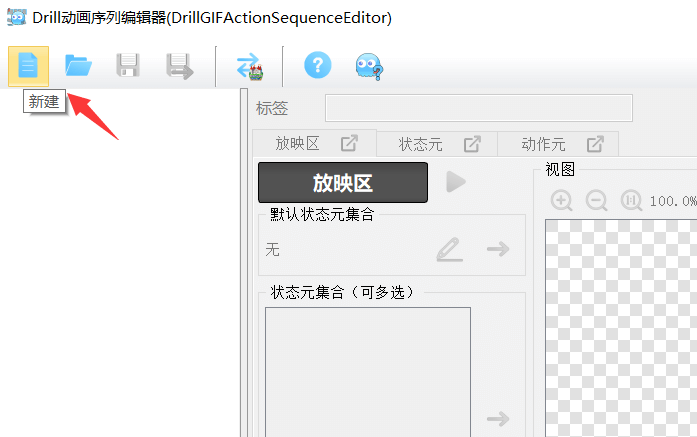This screenshot has width=697, height=437.
Task: Open help via blue question mark icon
Action: pyautogui.click(x=317, y=66)
